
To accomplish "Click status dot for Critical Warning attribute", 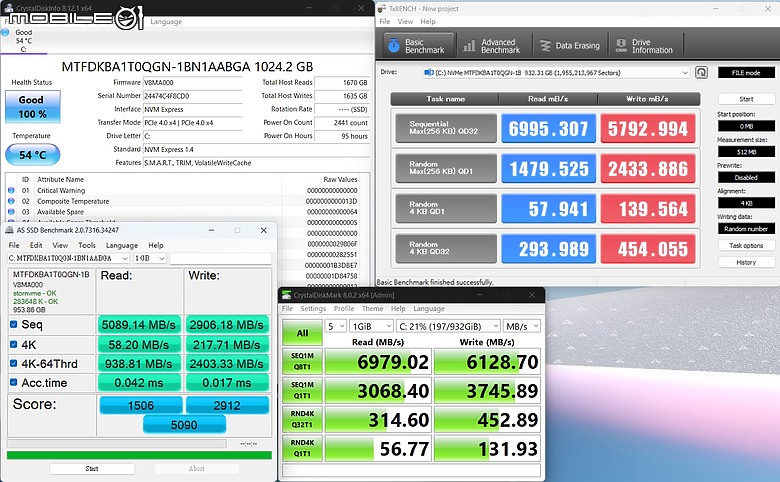I will click(11, 190).
